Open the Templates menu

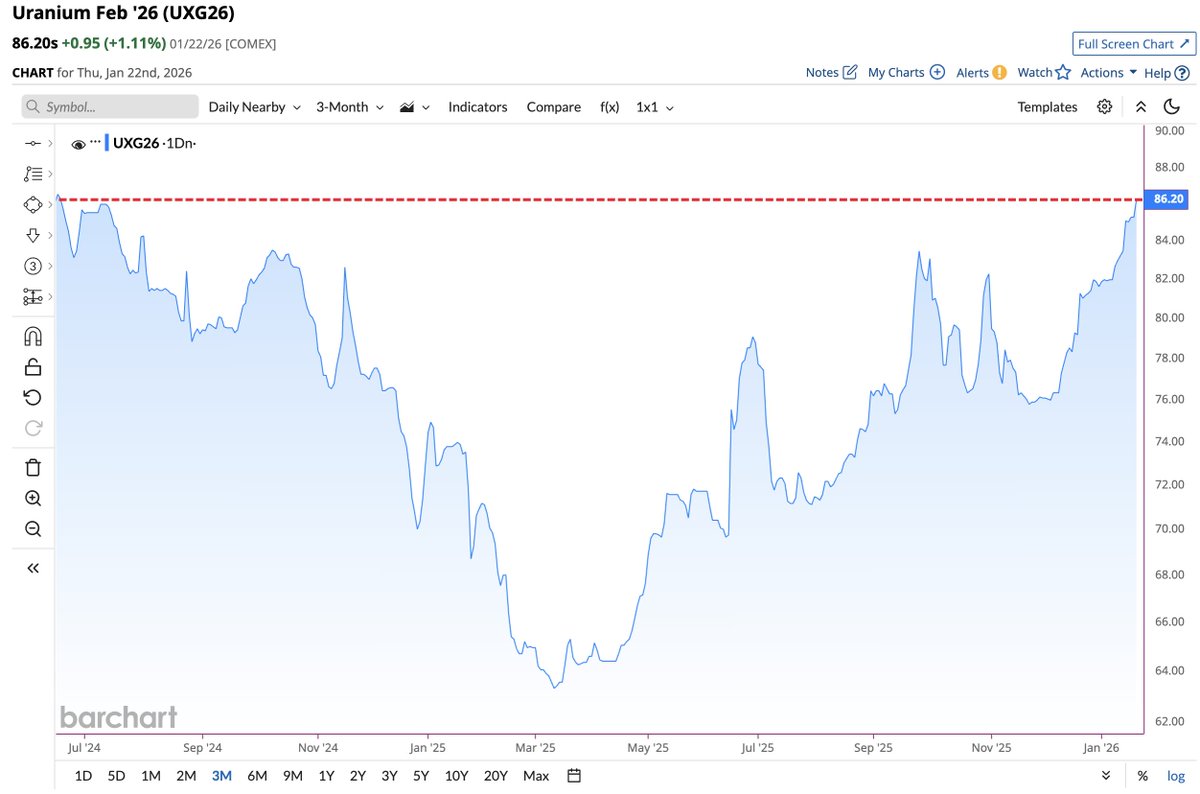1047,107
